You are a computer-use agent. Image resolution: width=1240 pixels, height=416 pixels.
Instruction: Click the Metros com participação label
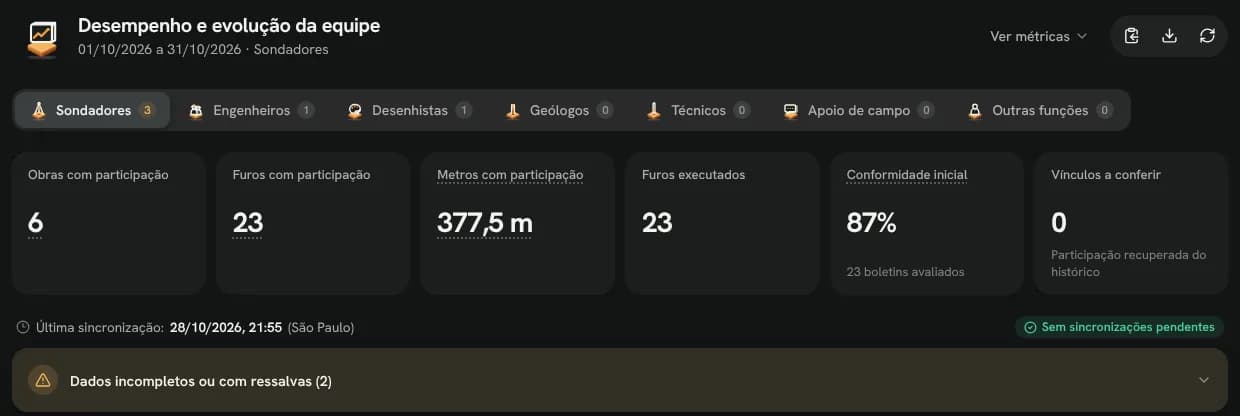(x=510, y=175)
